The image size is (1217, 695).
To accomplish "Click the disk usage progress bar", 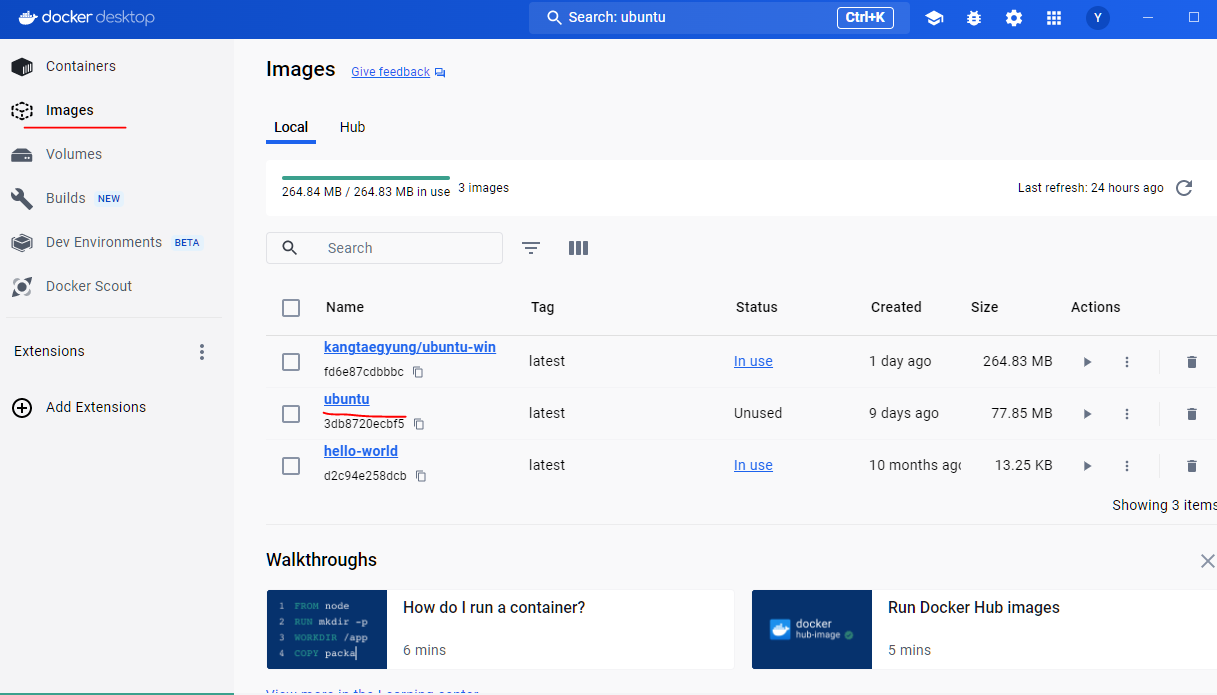I will (366, 177).
